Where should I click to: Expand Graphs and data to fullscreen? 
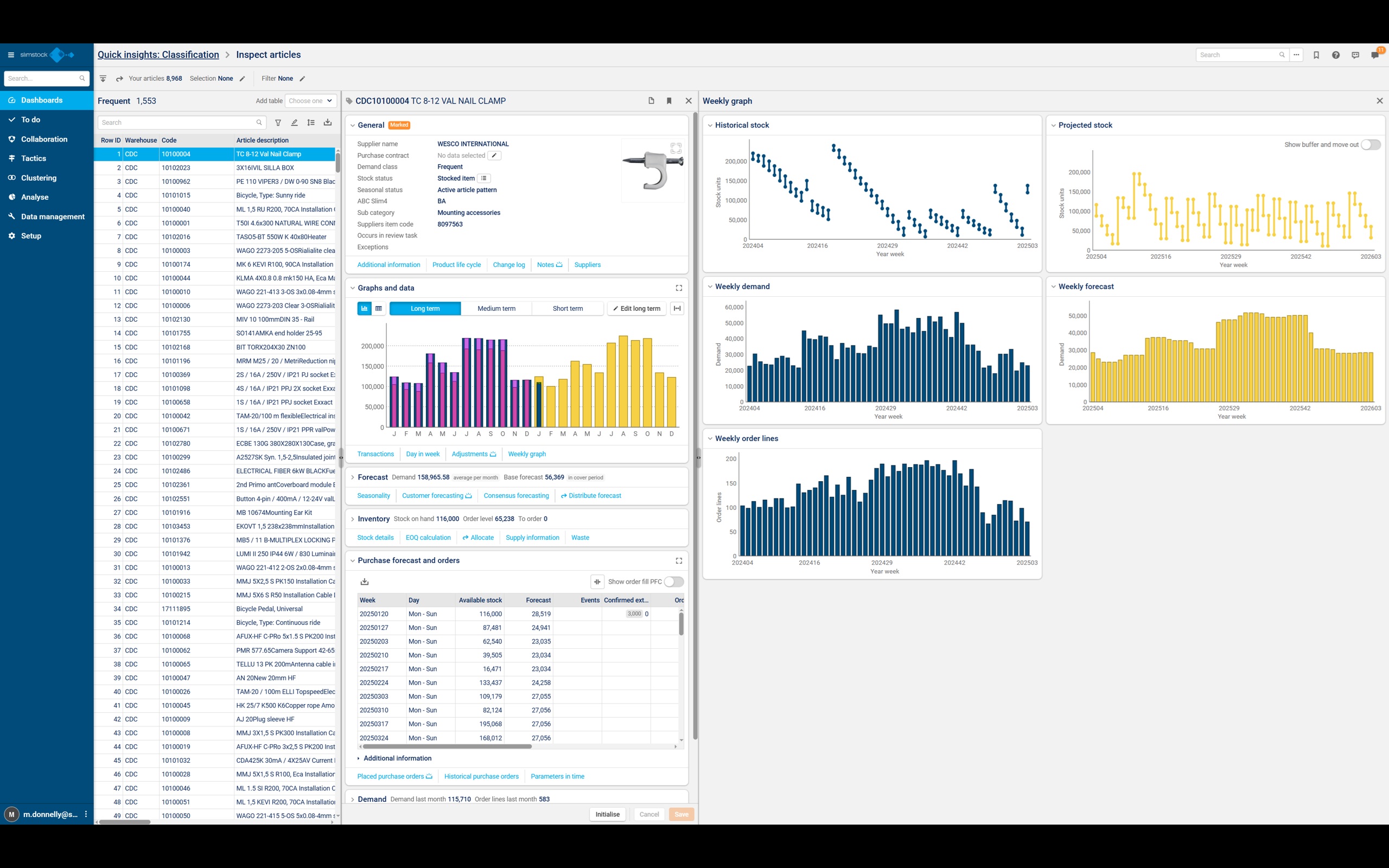[679, 288]
